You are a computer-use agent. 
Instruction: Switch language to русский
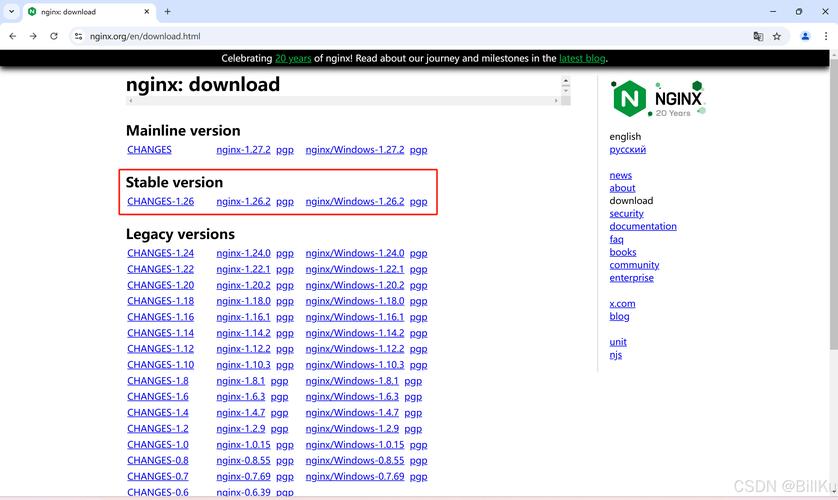point(627,150)
